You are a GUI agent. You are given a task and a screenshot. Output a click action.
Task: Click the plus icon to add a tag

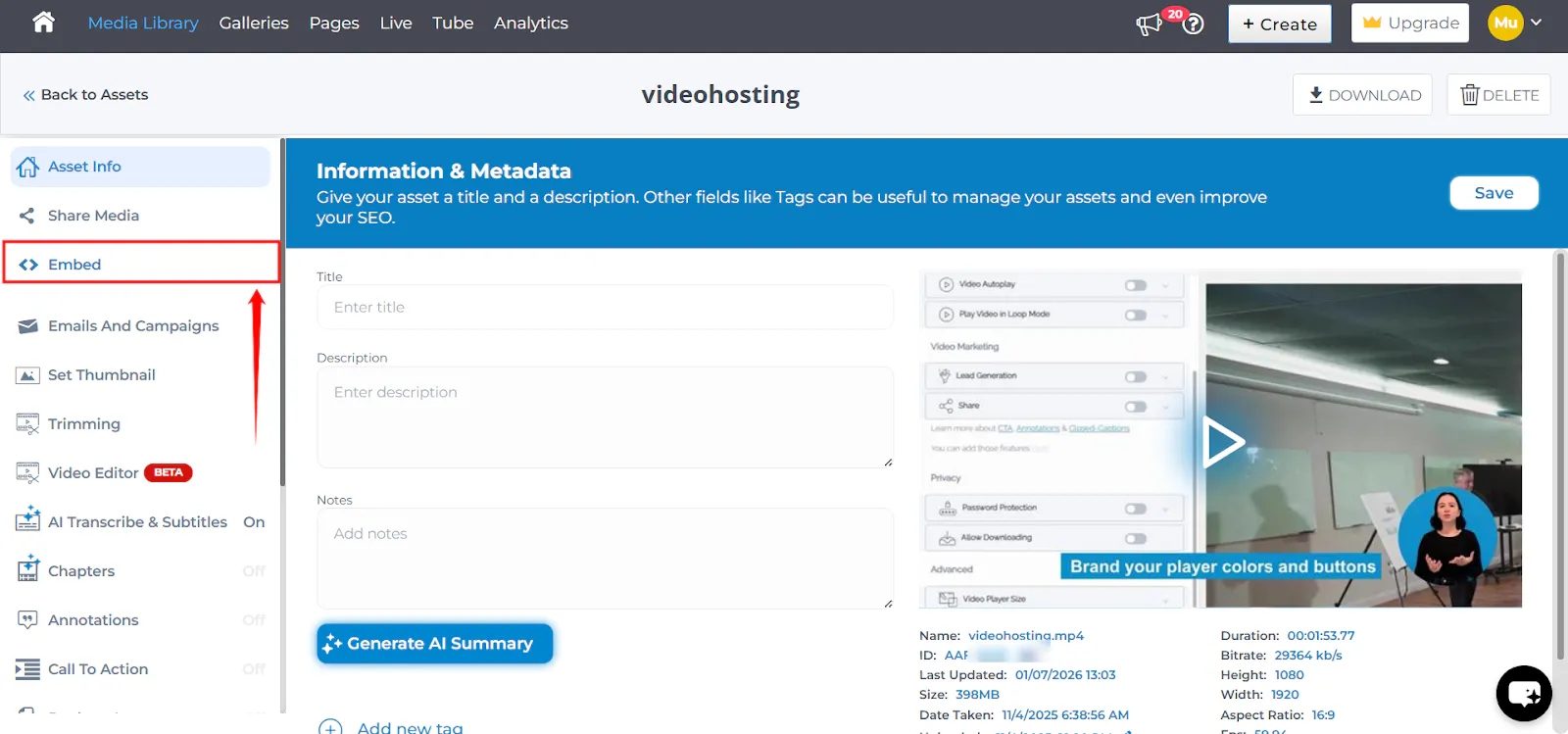[330, 728]
